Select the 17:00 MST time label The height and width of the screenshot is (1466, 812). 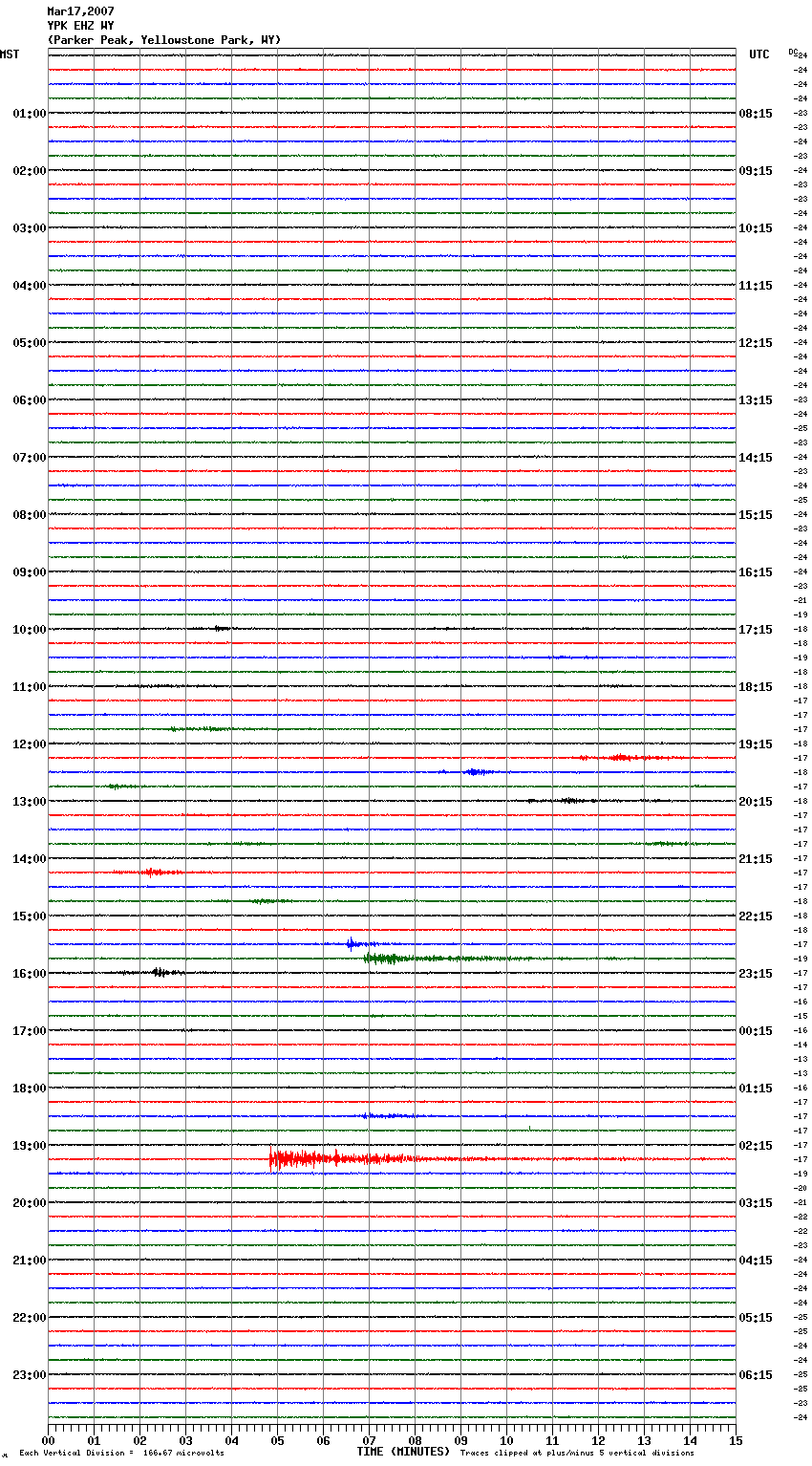pyautogui.click(x=30, y=1031)
